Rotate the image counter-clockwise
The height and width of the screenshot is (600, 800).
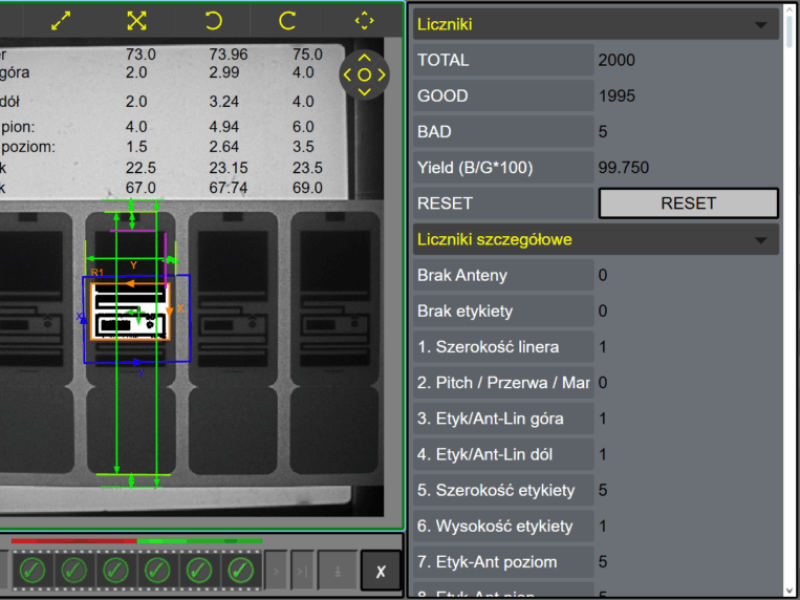pyautogui.click(x=213, y=20)
